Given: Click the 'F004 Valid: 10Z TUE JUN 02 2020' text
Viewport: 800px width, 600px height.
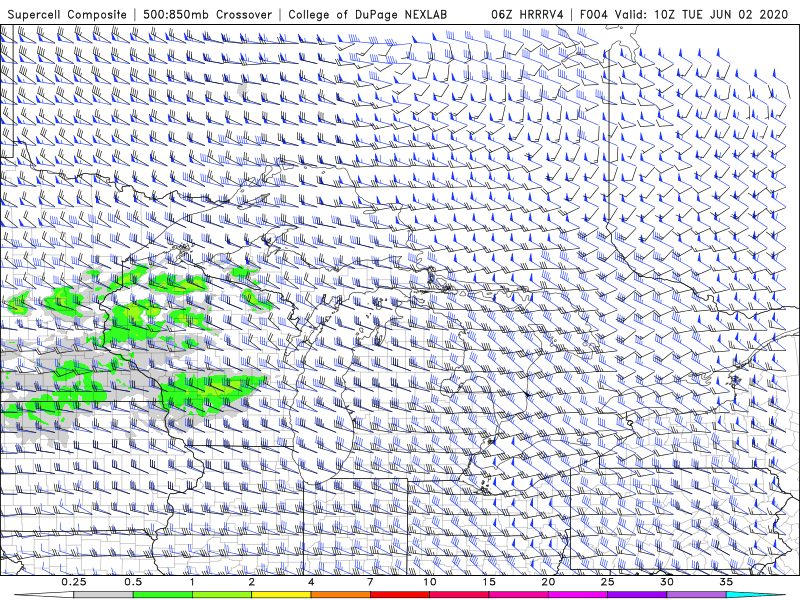Looking at the screenshot, I should click(684, 14).
